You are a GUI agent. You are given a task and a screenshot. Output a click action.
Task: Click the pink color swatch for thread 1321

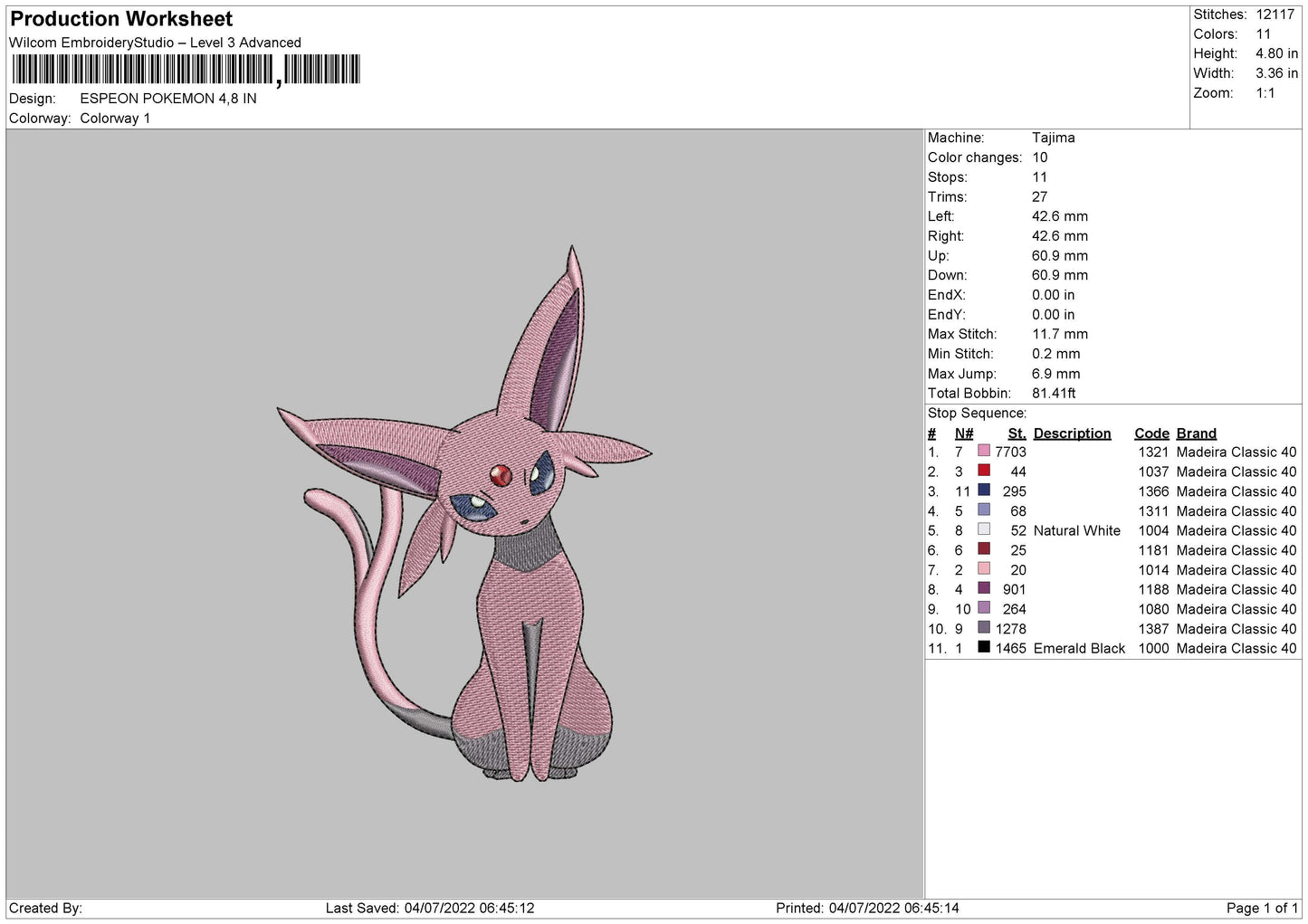point(984,451)
